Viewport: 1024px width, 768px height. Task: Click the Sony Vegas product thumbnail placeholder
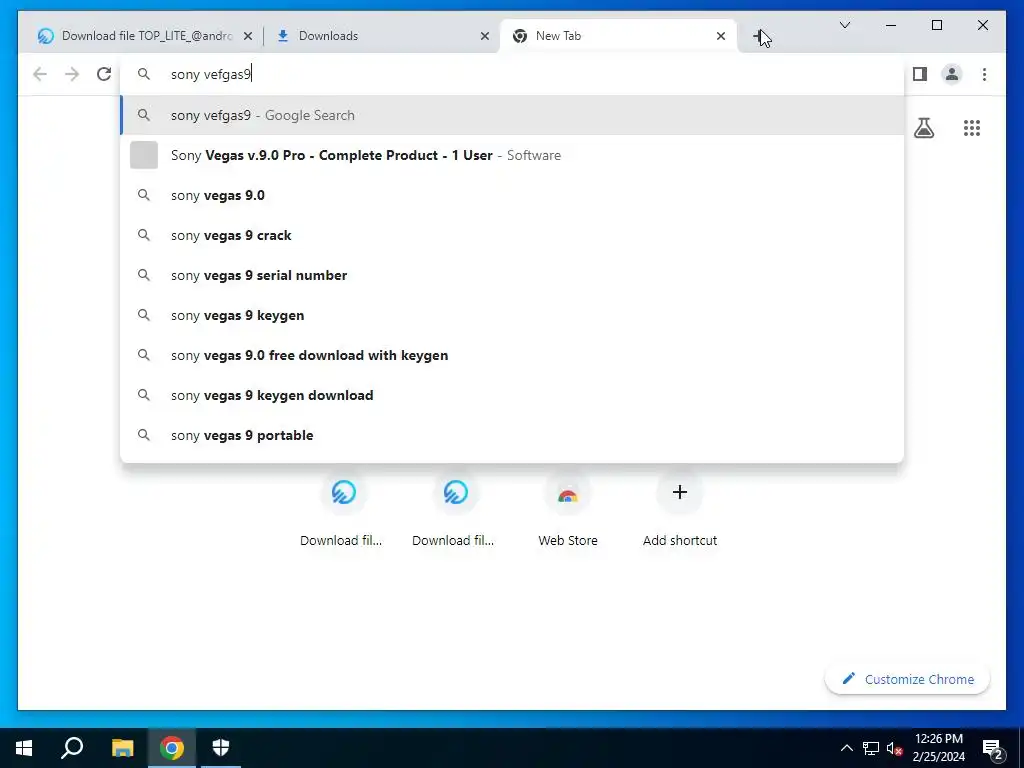(144, 155)
